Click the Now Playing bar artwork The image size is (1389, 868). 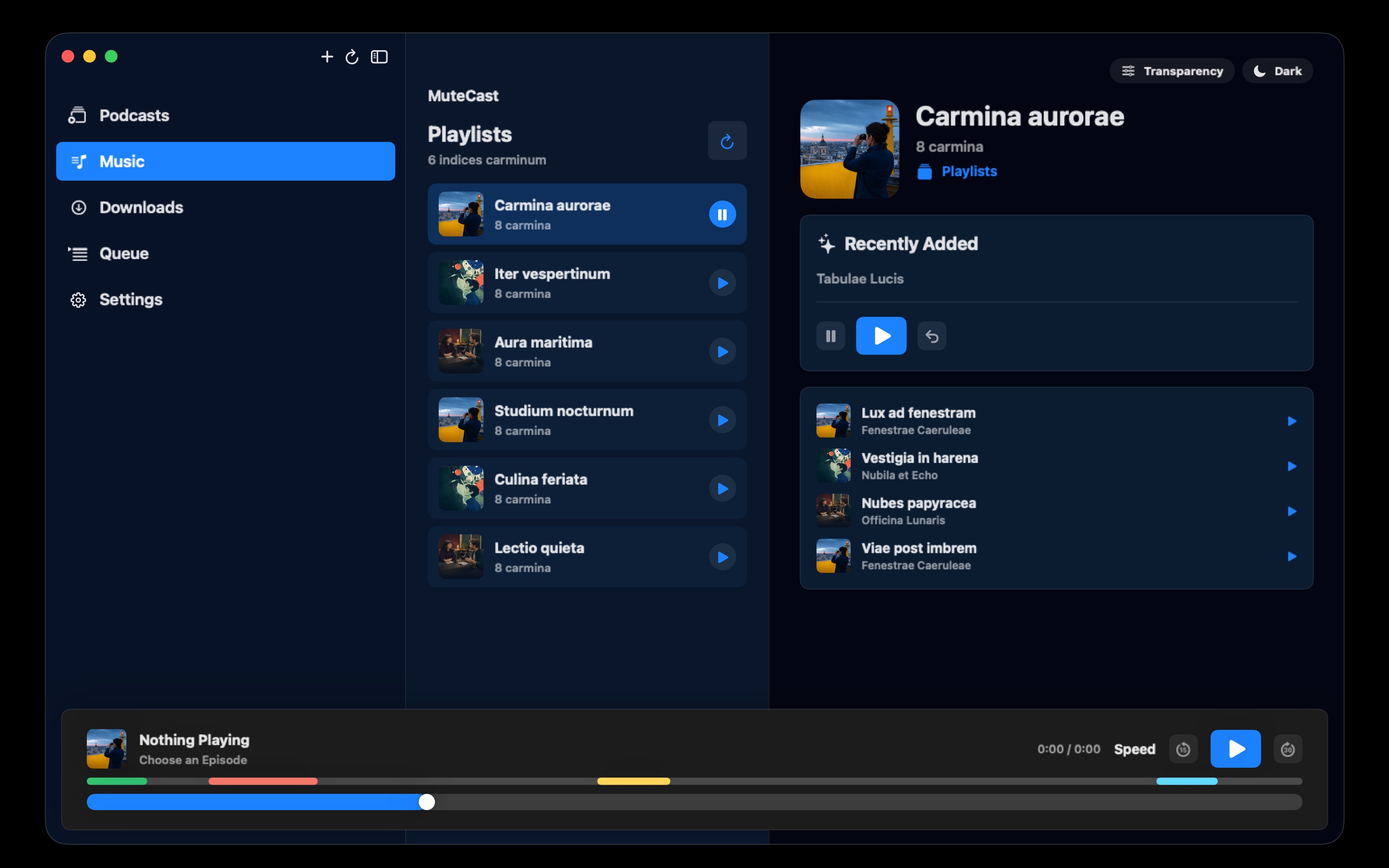click(106, 748)
